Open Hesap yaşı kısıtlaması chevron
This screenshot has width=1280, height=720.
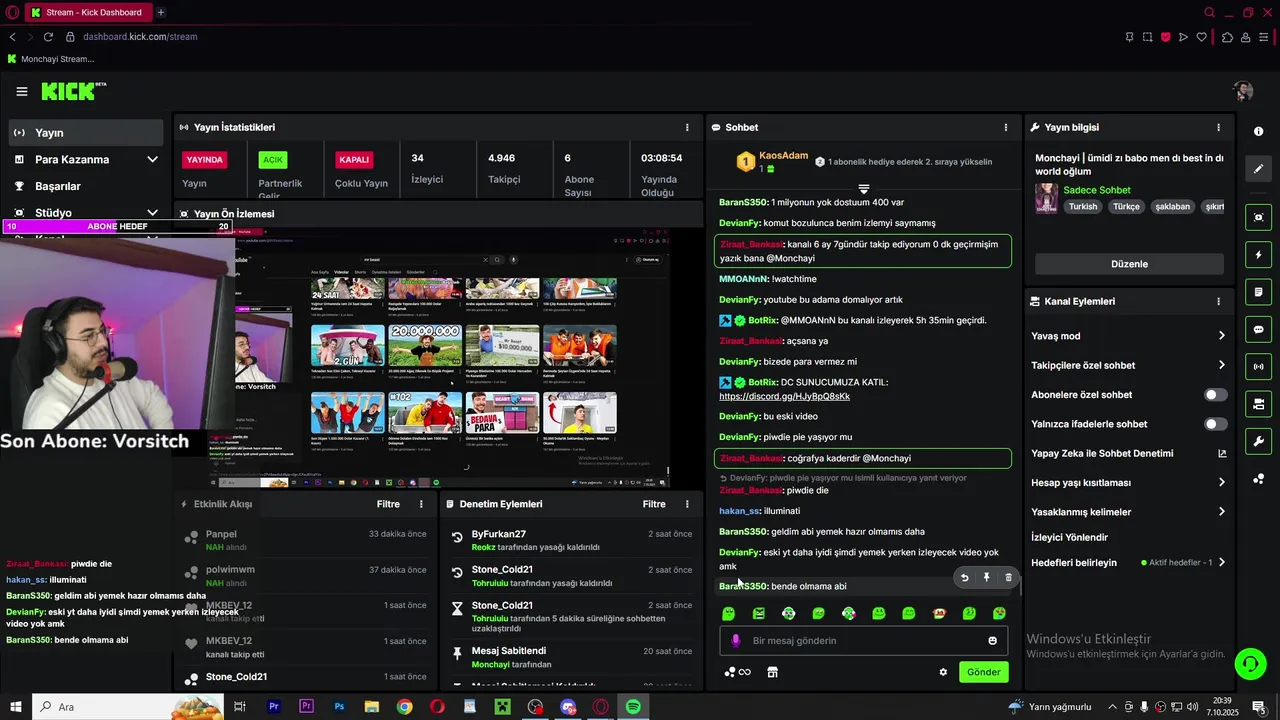(1222, 482)
